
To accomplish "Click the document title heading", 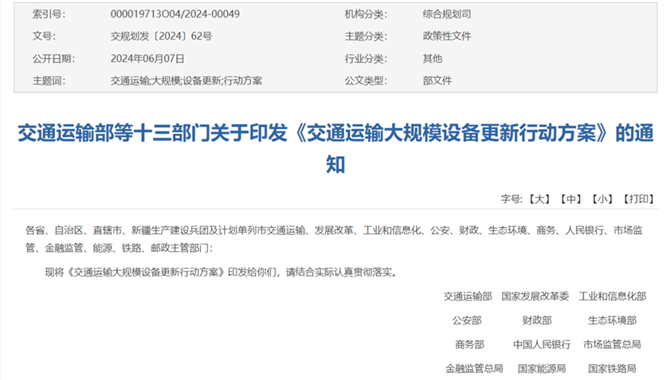I will point(335,148).
